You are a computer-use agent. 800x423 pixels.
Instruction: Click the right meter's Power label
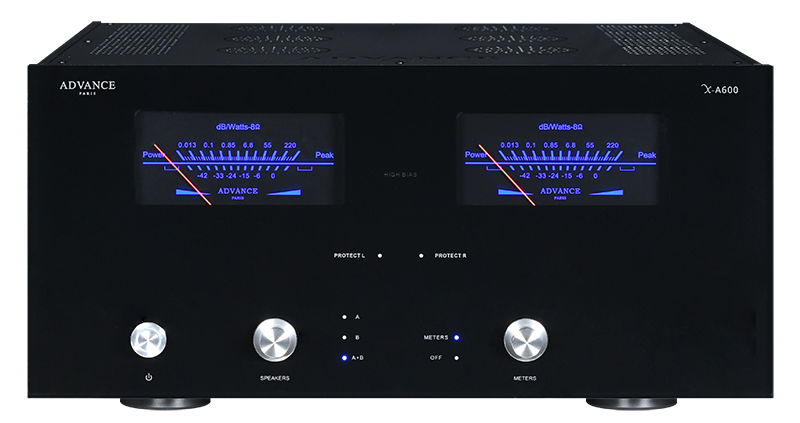pyautogui.click(x=476, y=155)
